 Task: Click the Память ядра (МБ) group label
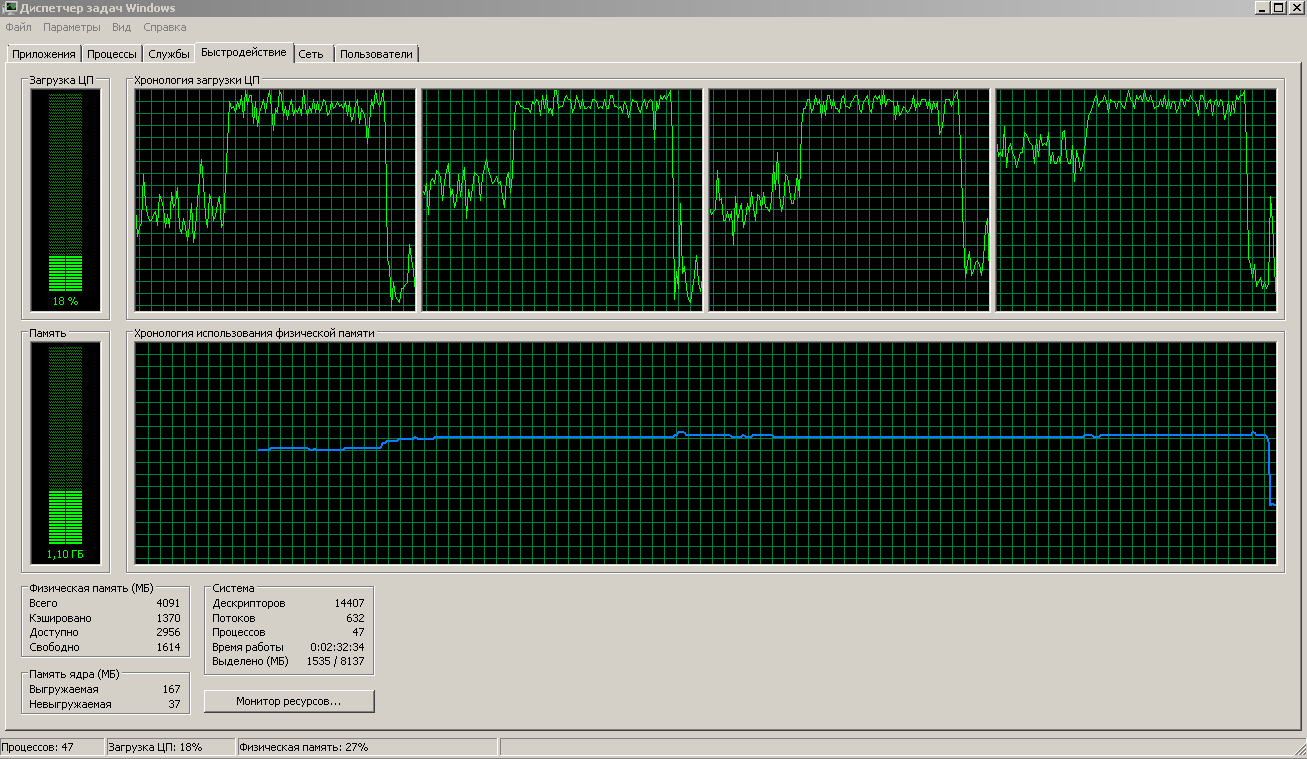[x=74, y=674]
